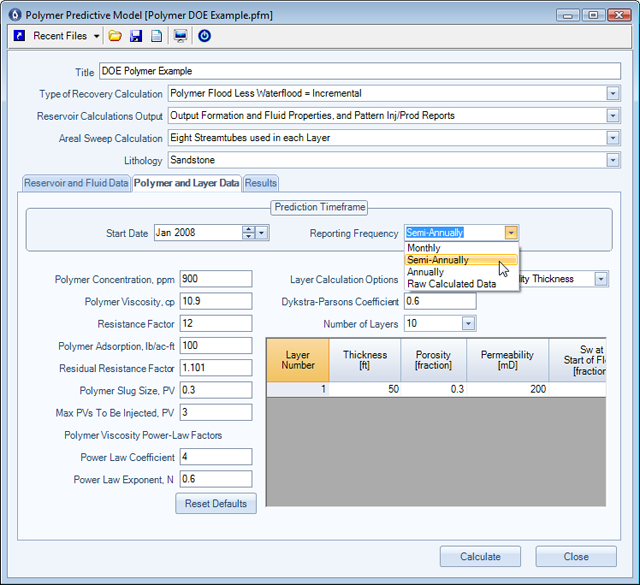
Task: Switch to the Results tab
Action: click(261, 183)
